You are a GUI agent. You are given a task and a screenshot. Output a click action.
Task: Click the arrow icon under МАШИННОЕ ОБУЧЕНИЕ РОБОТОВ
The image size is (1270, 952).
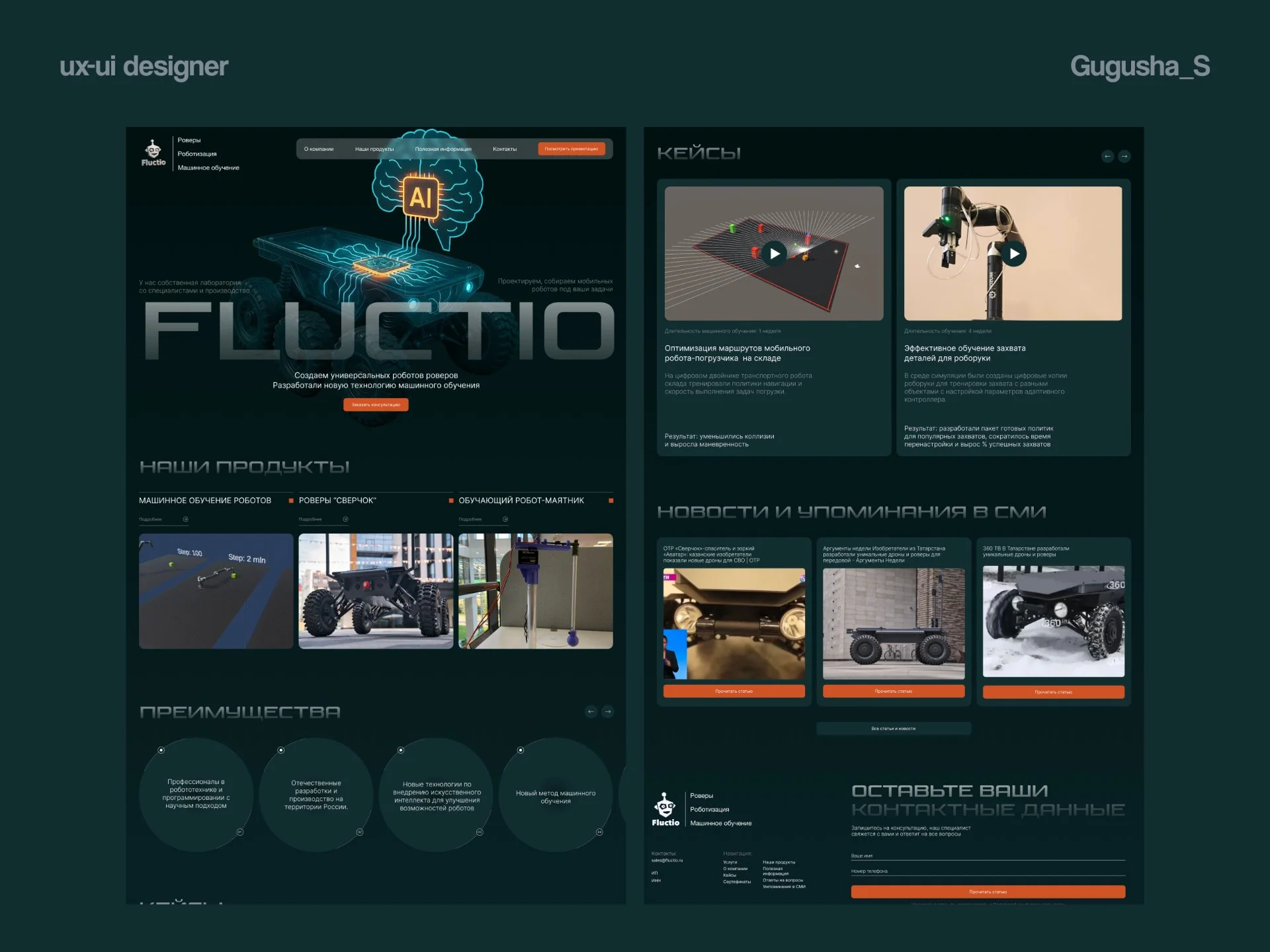[x=186, y=520]
